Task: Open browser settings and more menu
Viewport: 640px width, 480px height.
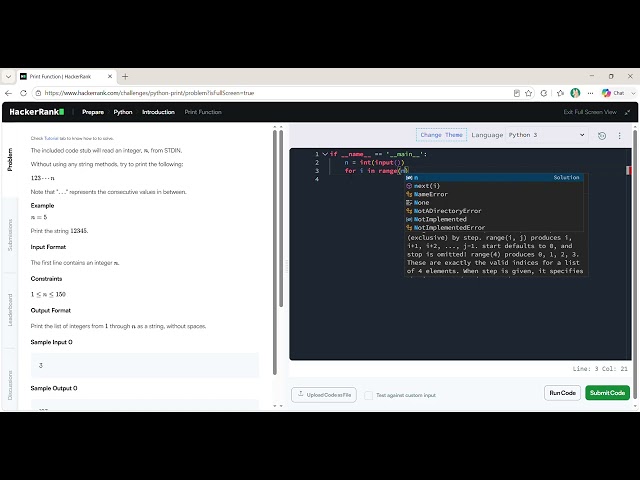Action: [590, 93]
